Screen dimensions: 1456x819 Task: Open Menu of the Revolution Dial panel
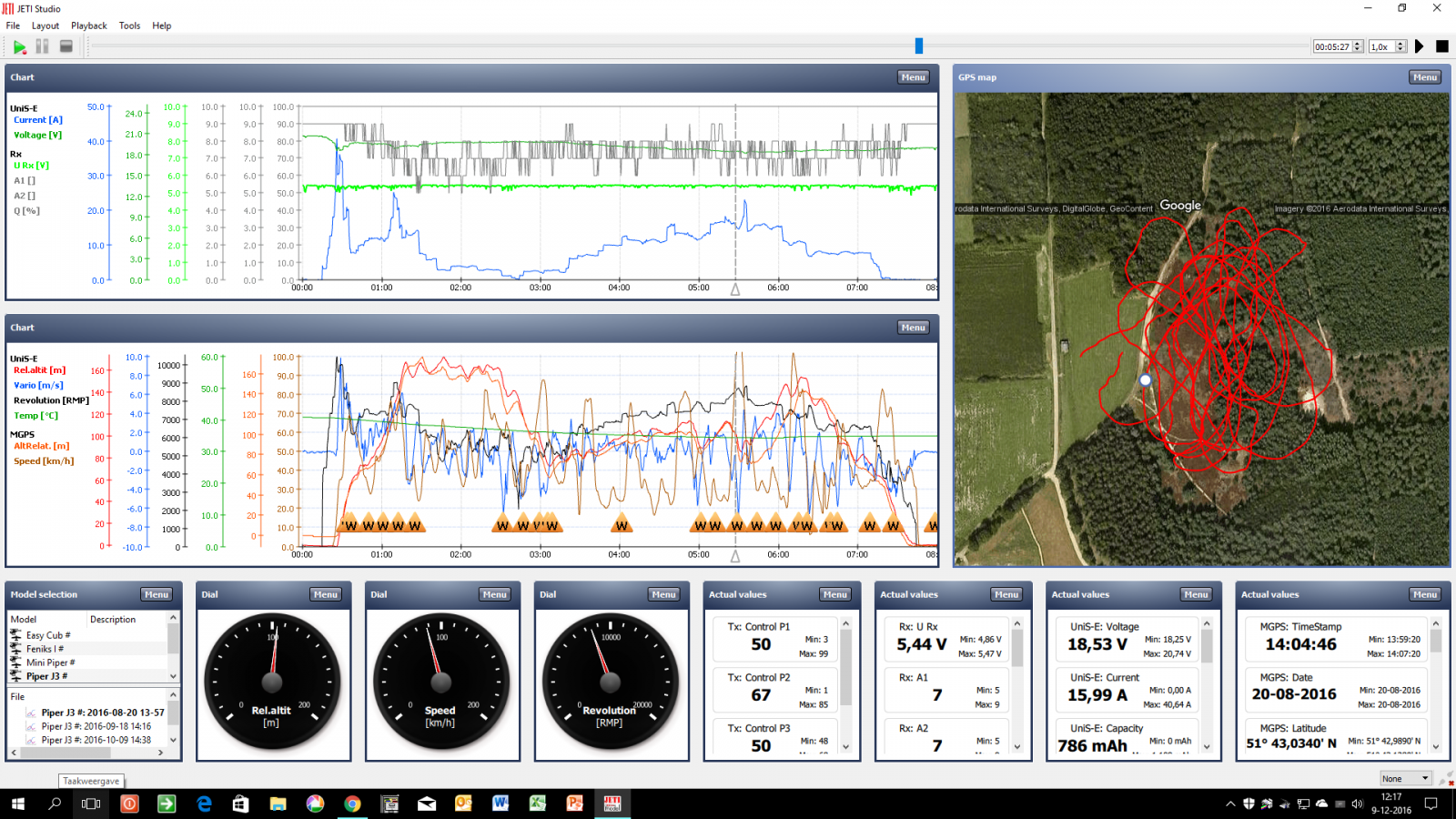pyautogui.click(x=663, y=594)
